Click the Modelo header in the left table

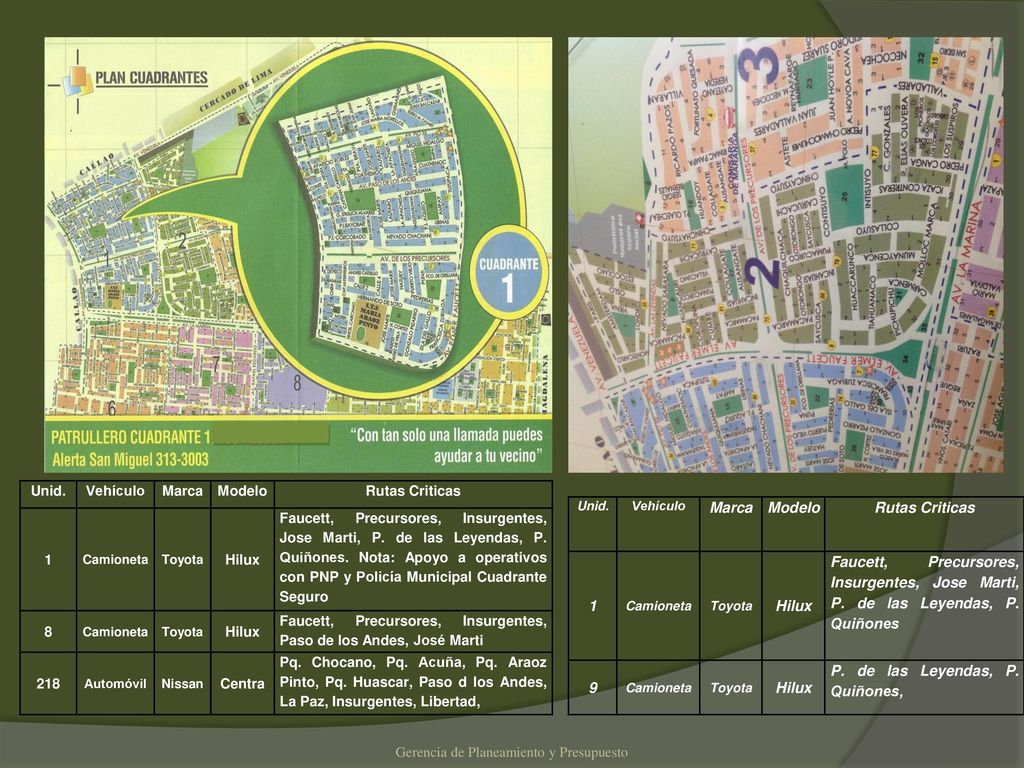[242, 491]
